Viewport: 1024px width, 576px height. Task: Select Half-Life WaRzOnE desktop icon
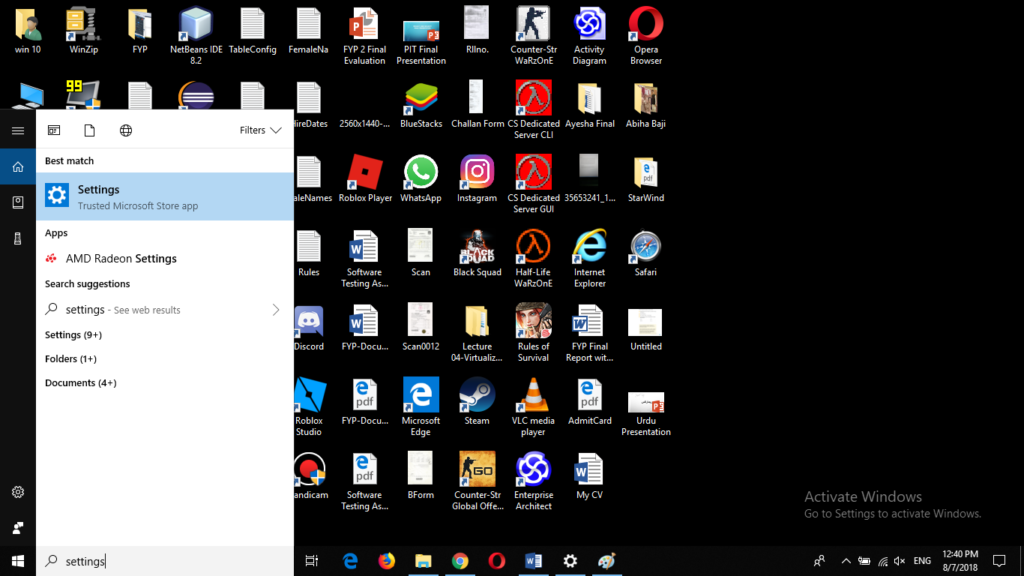pos(533,259)
